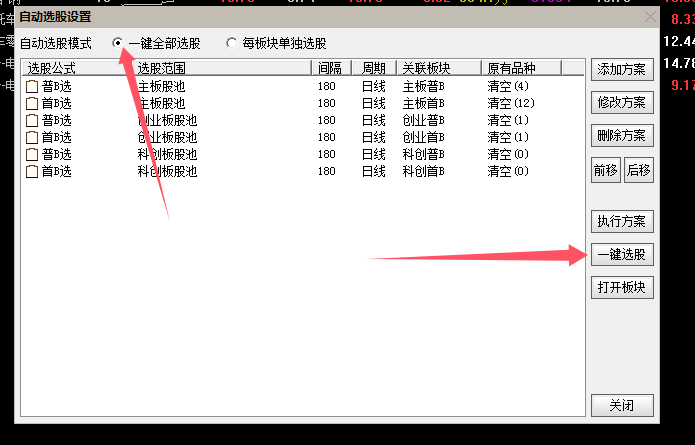Click the 修改方案 button

(622, 102)
